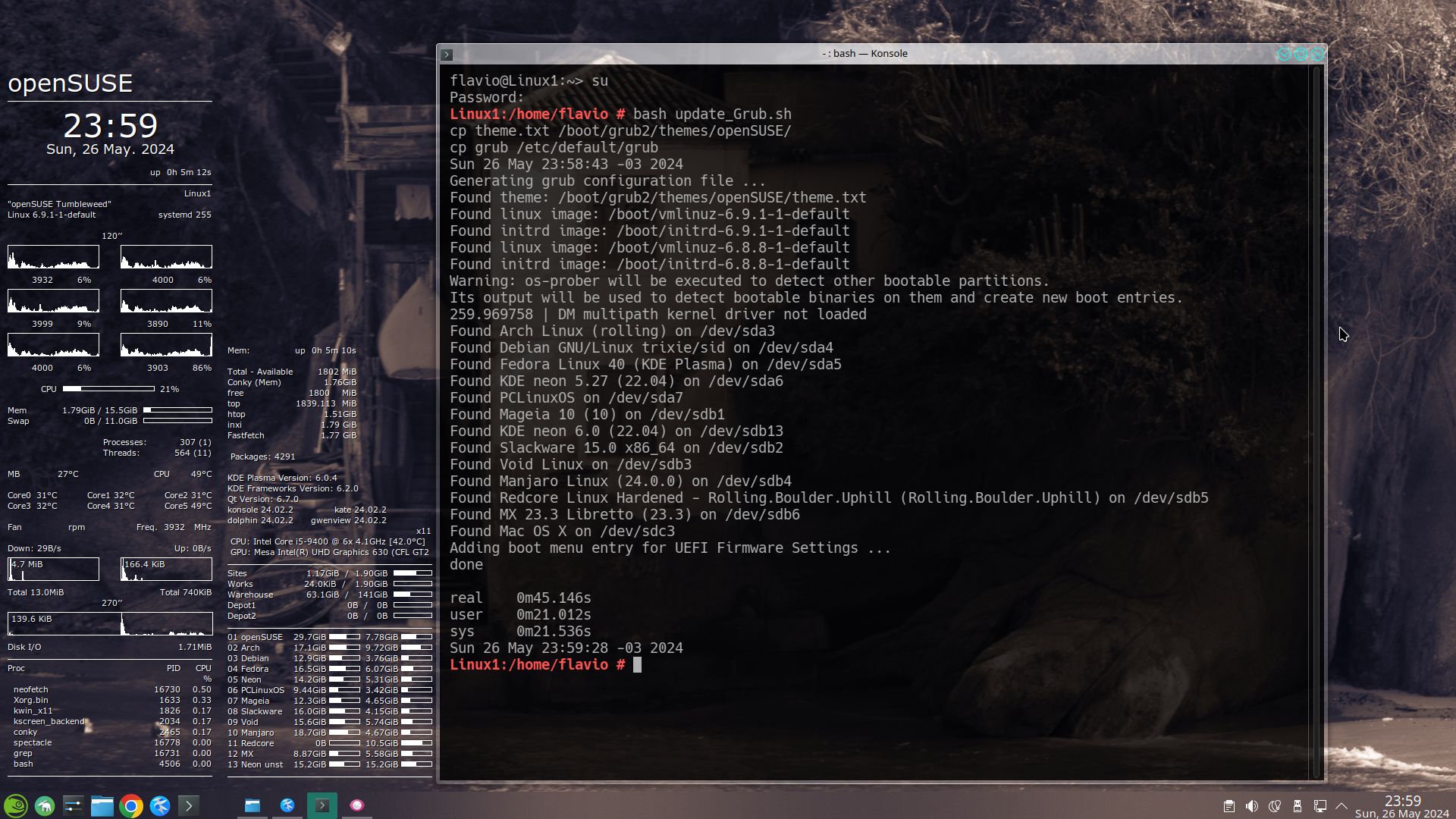Click 'CPU: Intel Core i5-9400' info line
Viewport: 1456px width, 819px height.
pyautogui.click(x=328, y=541)
